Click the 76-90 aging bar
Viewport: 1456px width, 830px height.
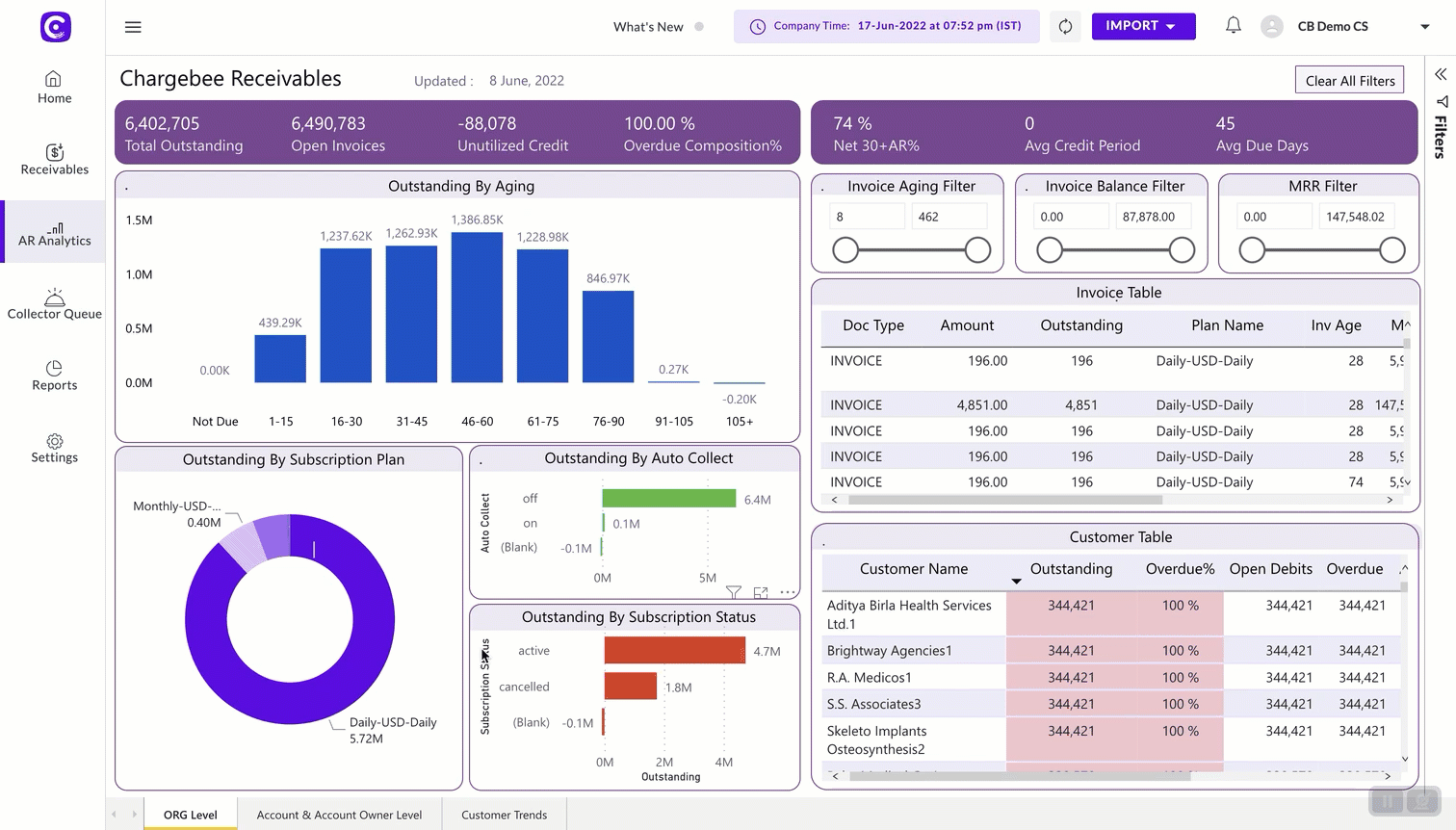608,336
